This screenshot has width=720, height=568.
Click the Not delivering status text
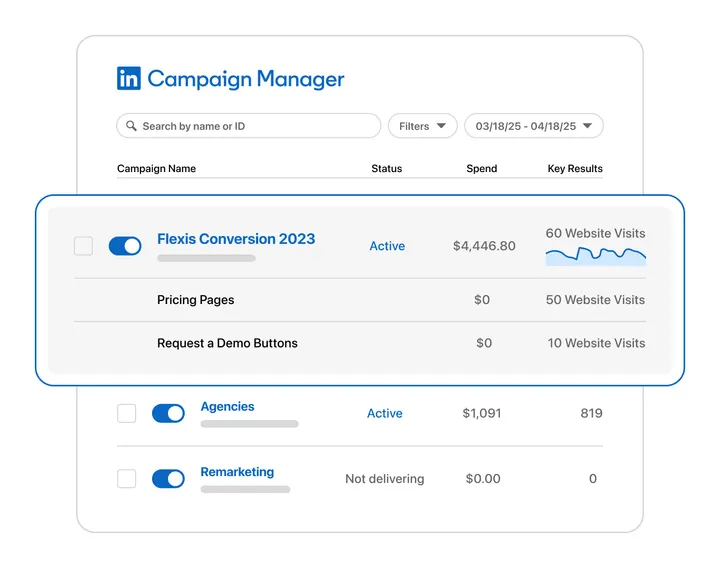(x=385, y=479)
